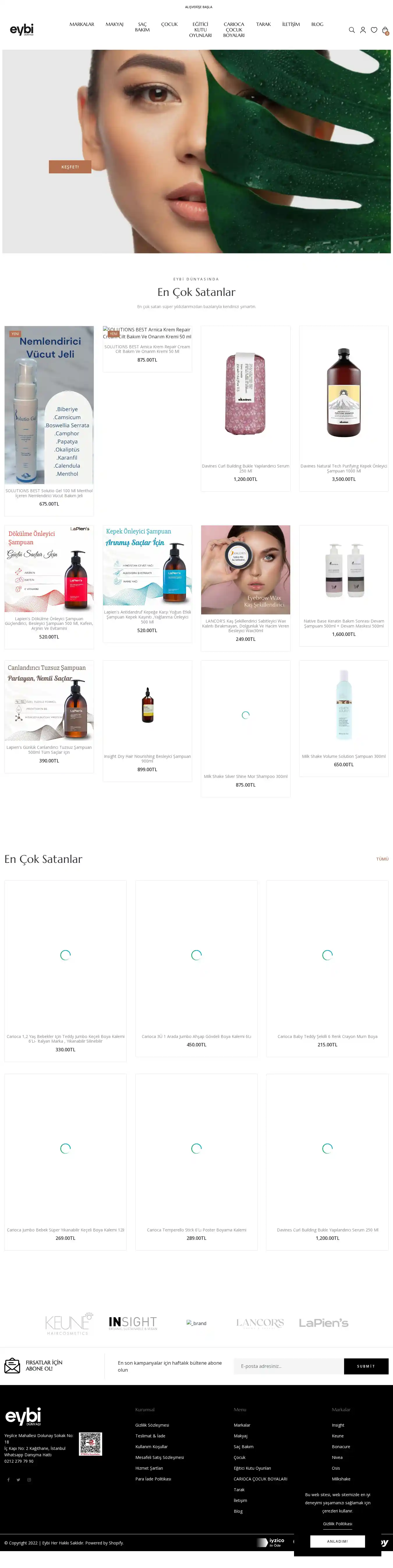Focus the E-posta adresiniz input field
This screenshot has height=1568, width=393.
click(289, 1366)
